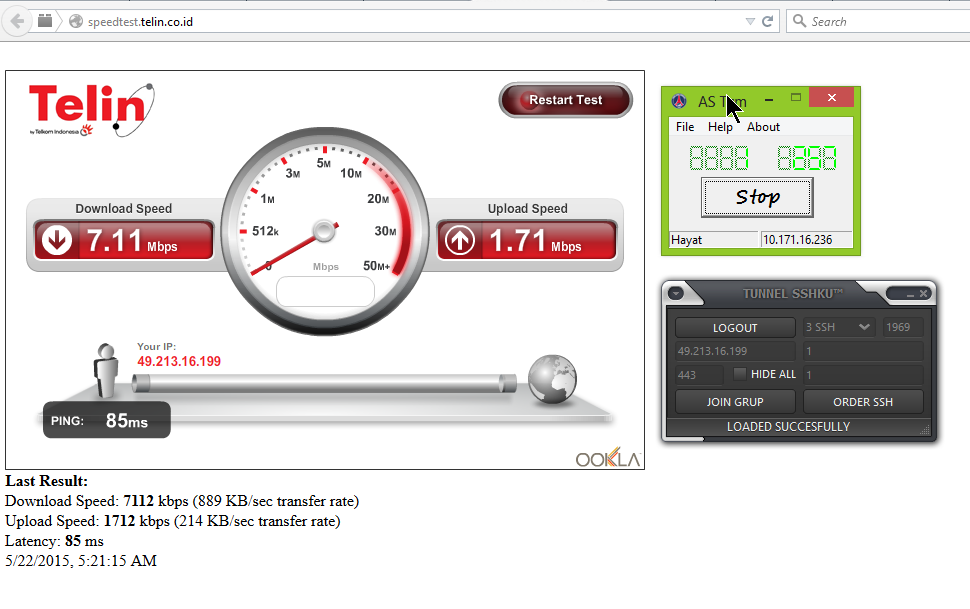Image resolution: width=970 pixels, height=609 pixels.
Task: Open the About menu in AS Team
Action: 763,127
